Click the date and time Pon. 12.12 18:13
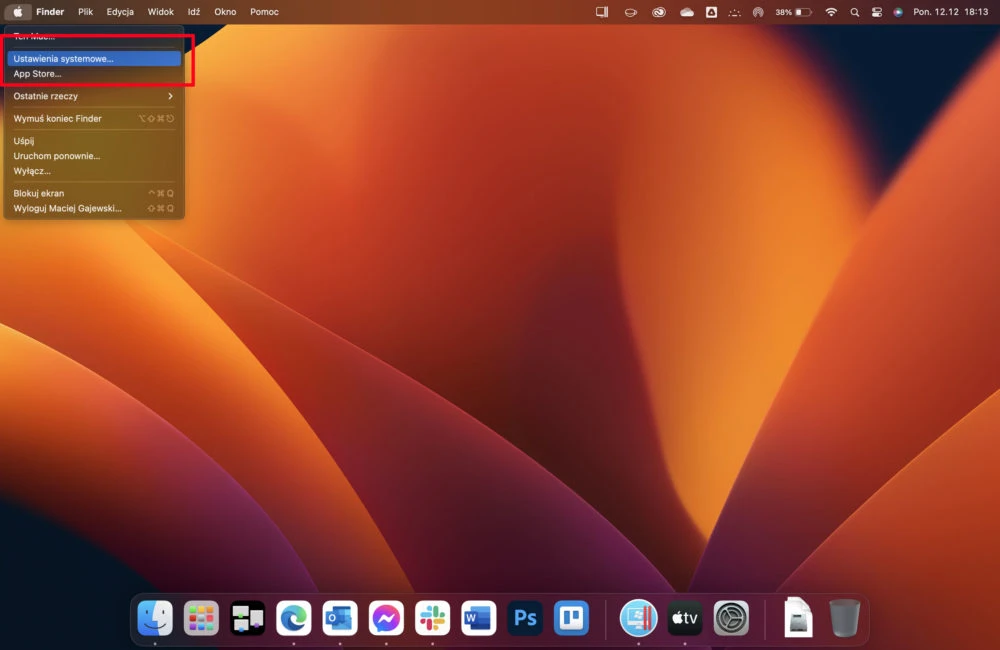The width and height of the screenshot is (1000, 650). pyautogui.click(x=950, y=11)
